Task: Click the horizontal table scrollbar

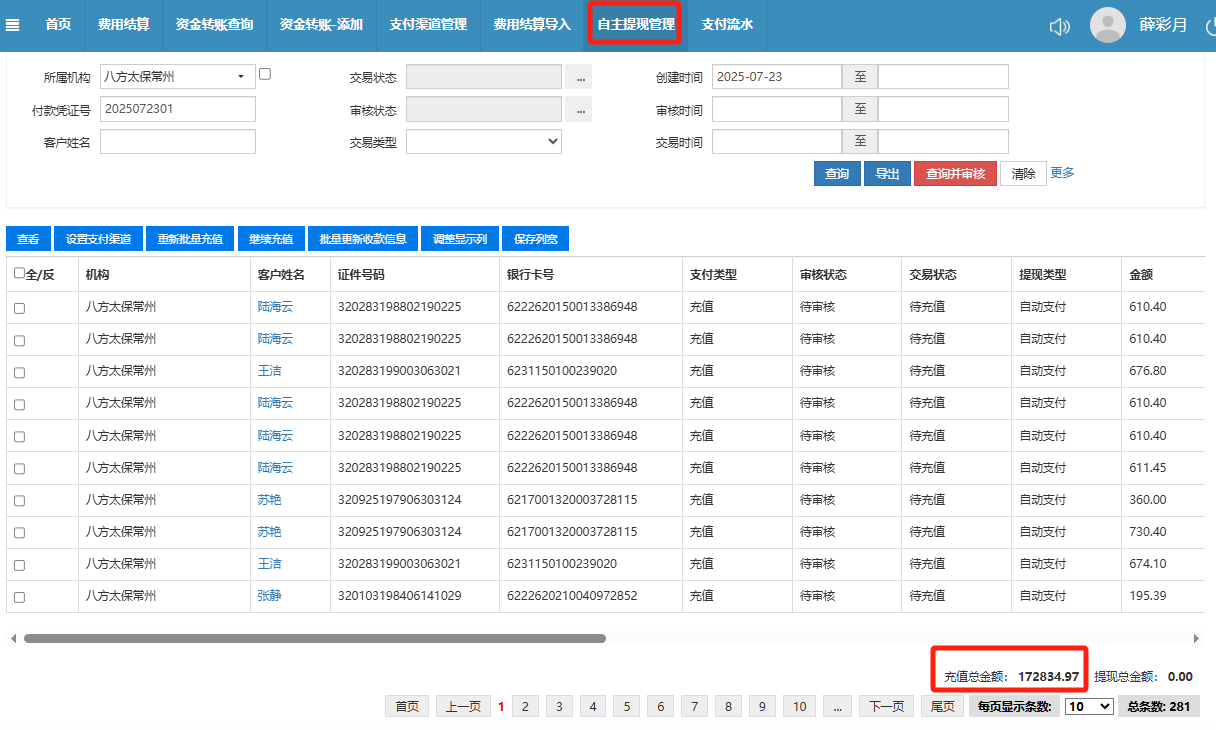Action: (x=314, y=638)
